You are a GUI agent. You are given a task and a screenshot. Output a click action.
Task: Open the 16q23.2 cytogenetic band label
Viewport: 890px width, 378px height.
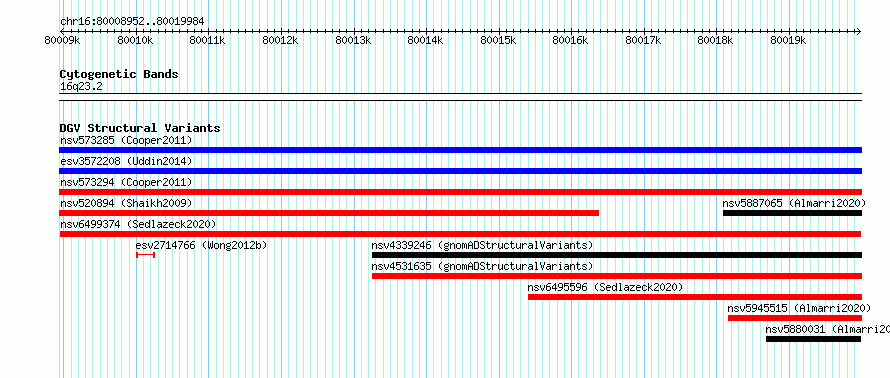tap(81, 87)
